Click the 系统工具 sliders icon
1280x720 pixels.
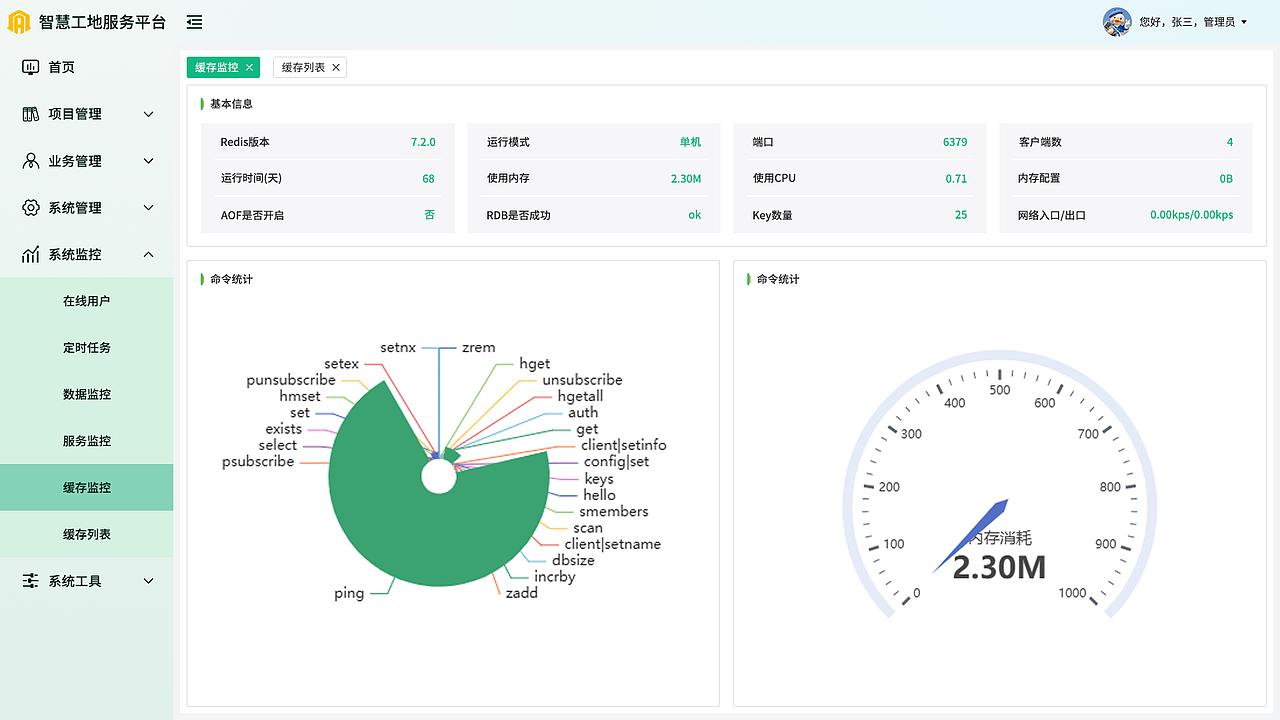[31, 581]
